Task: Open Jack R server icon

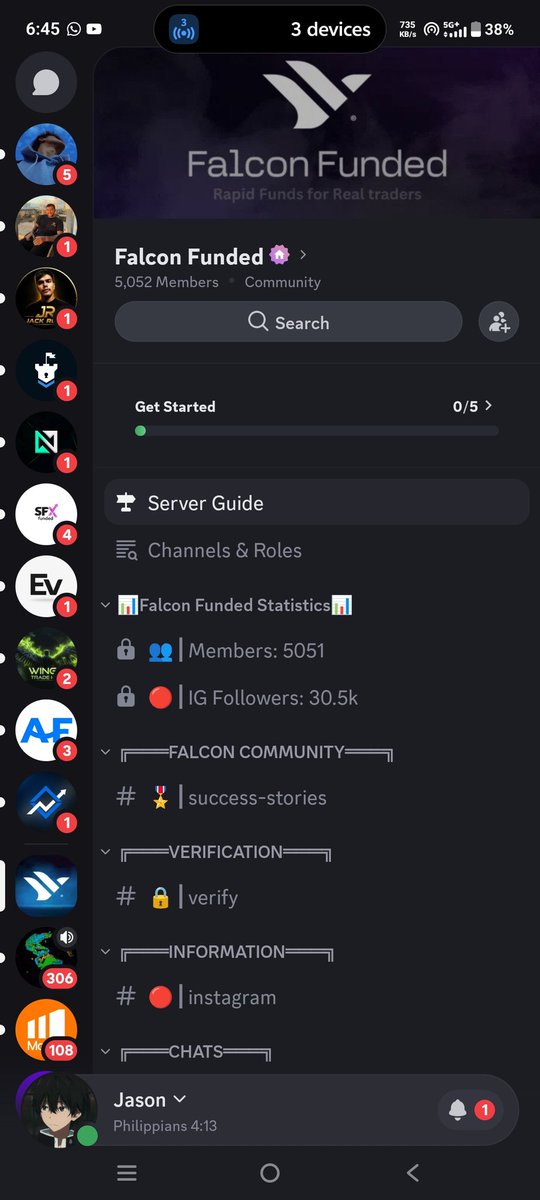Action: tap(46, 298)
